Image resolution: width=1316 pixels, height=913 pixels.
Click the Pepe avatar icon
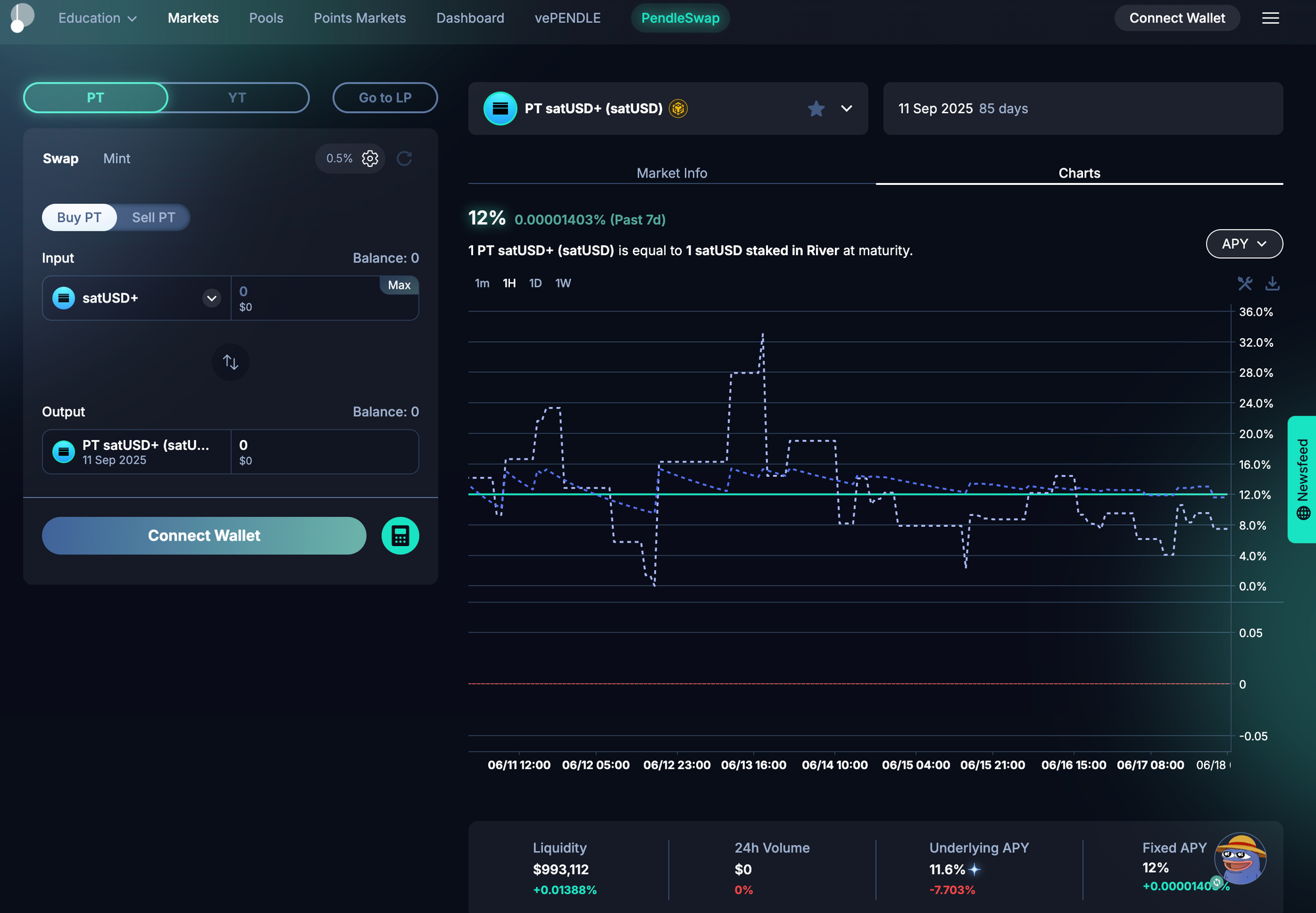(x=1240, y=859)
